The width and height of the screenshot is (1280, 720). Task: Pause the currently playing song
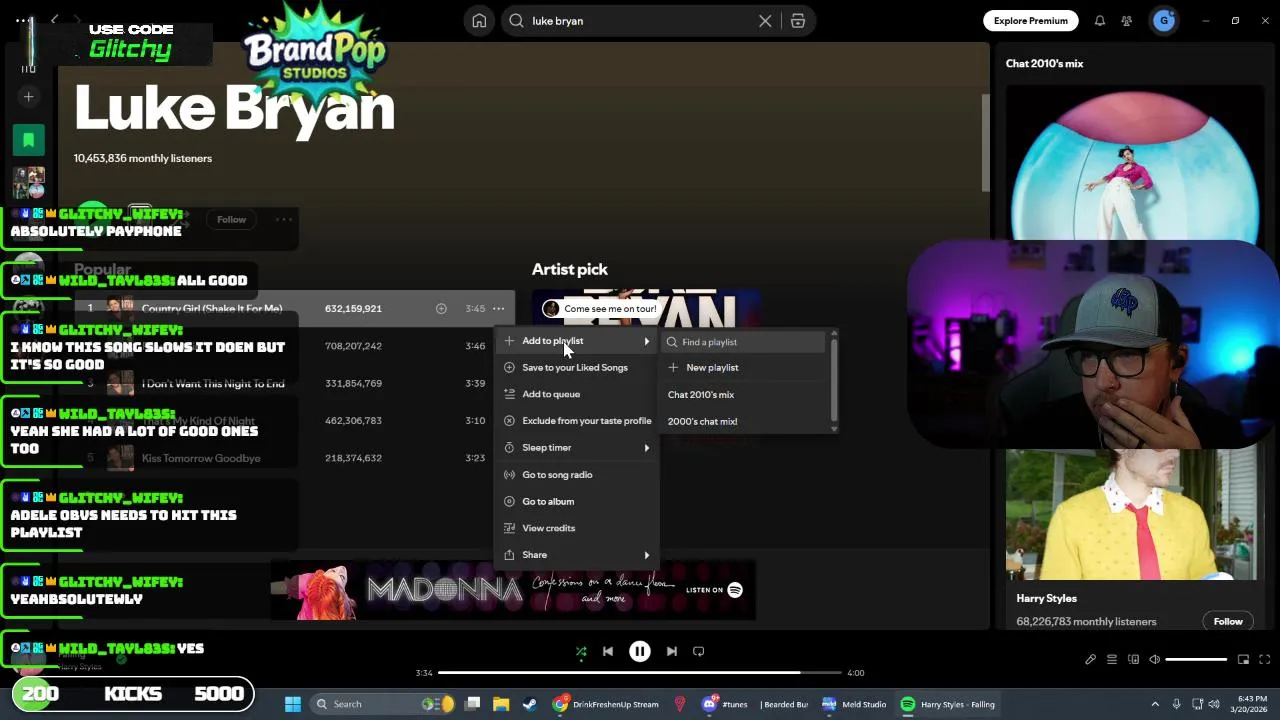point(640,651)
